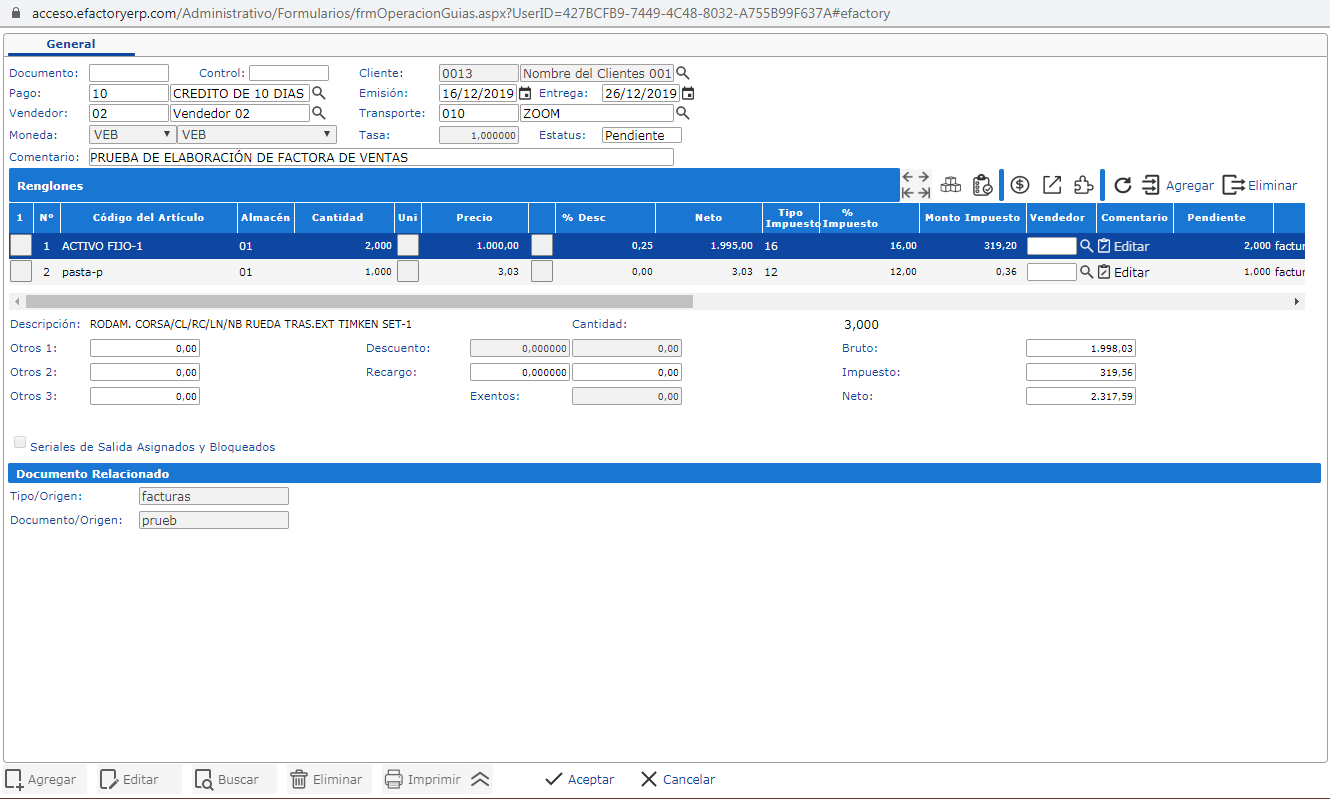Image resolution: width=1330 pixels, height=799 pixels.
Task: Focus the Recargo percentage field
Action: (520, 372)
